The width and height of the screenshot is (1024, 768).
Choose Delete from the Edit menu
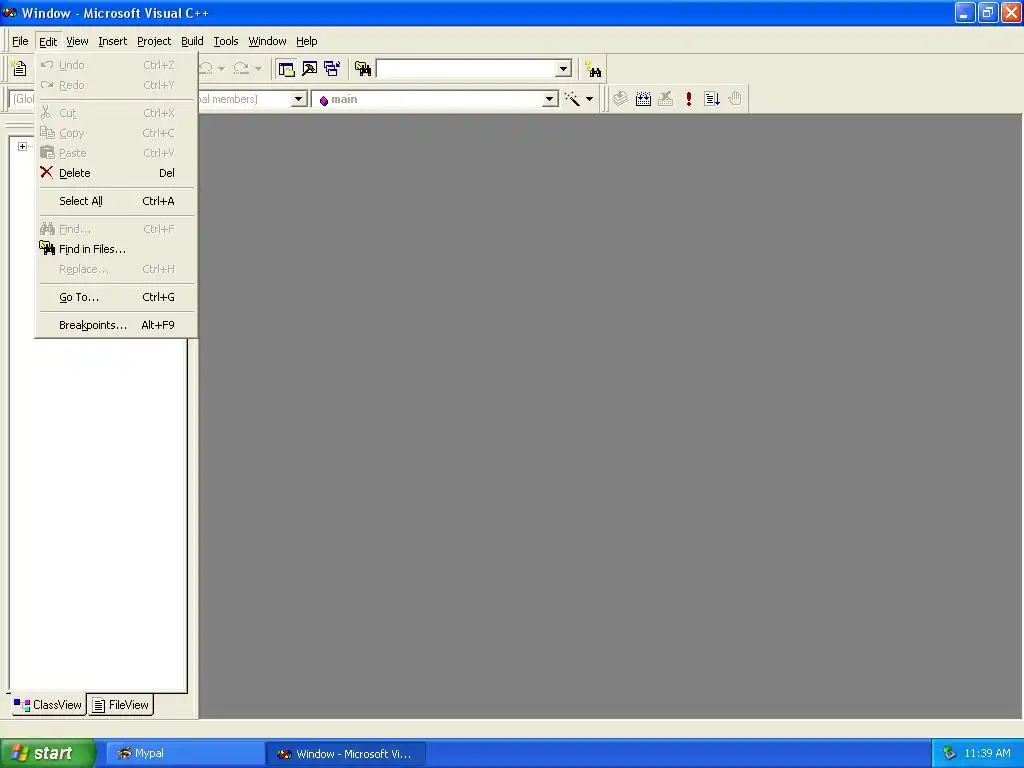(x=116, y=173)
